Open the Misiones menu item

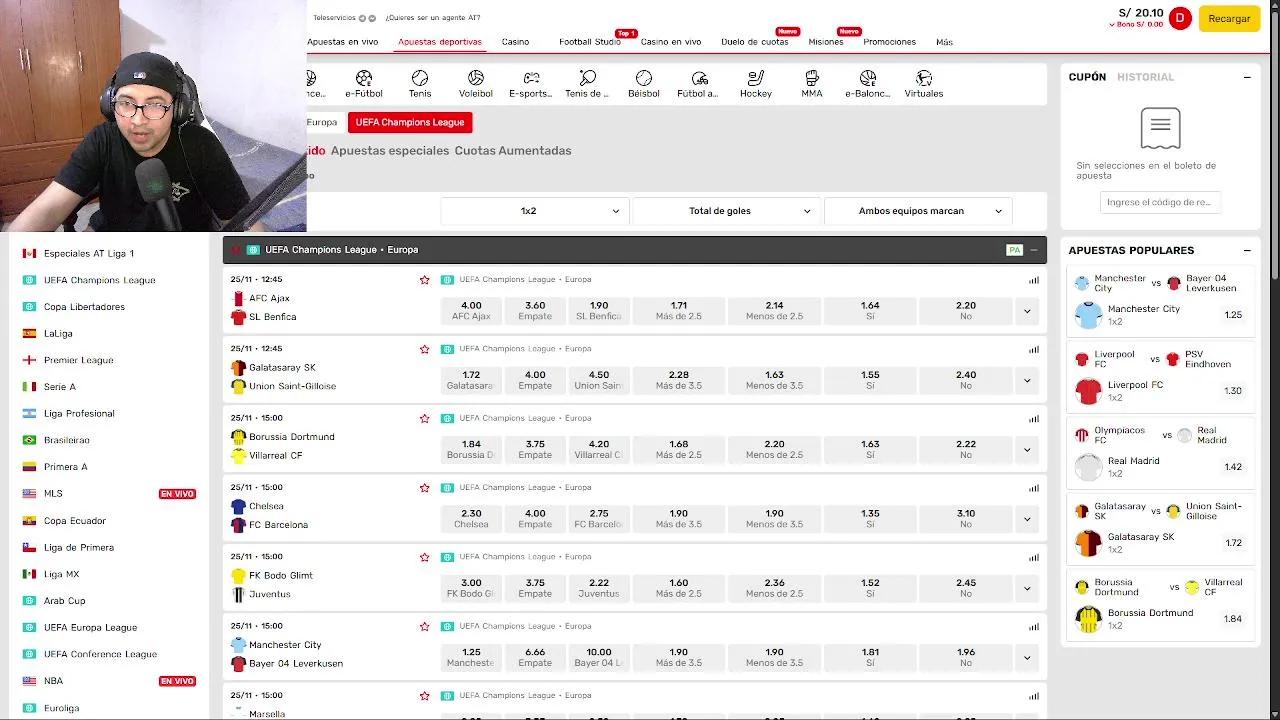click(826, 42)
